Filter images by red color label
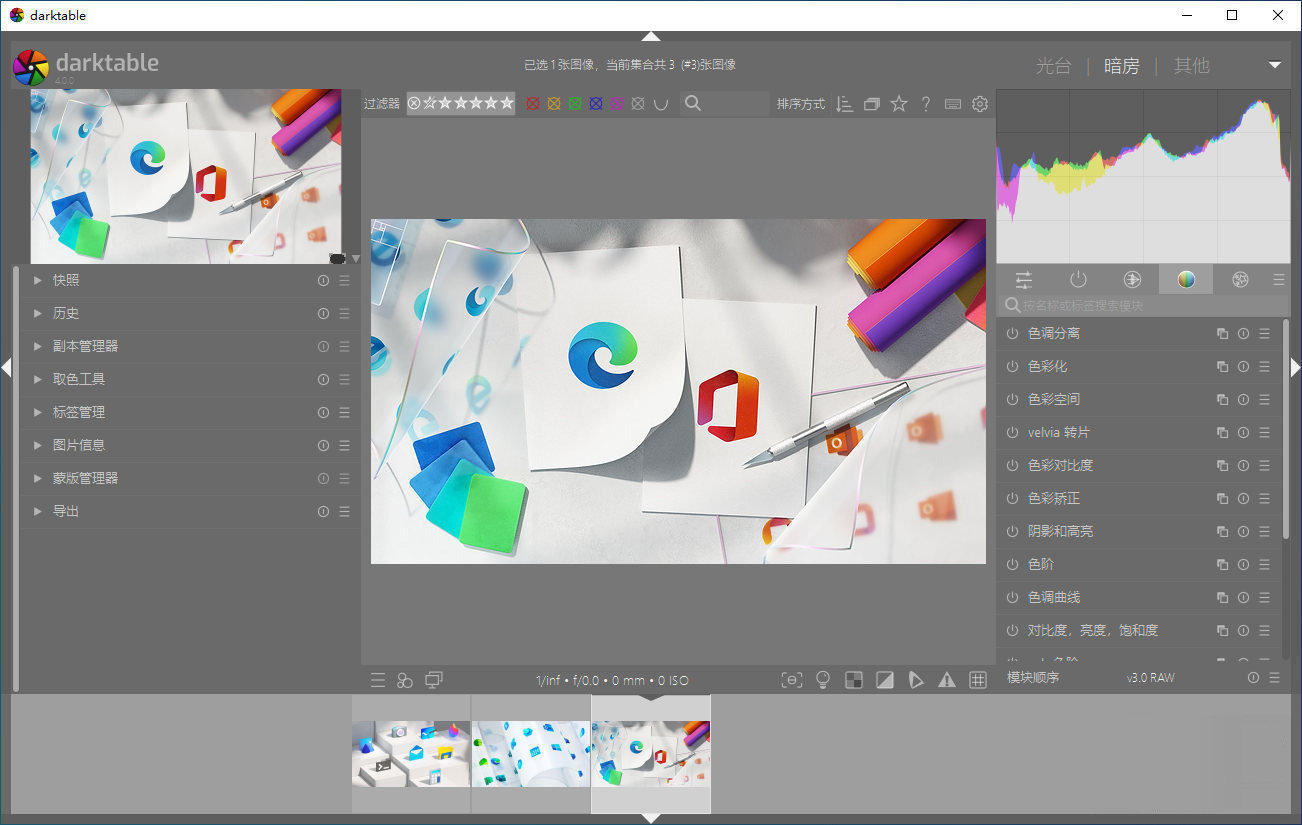This screenshot has height=825, width=1302. (531, 103)
